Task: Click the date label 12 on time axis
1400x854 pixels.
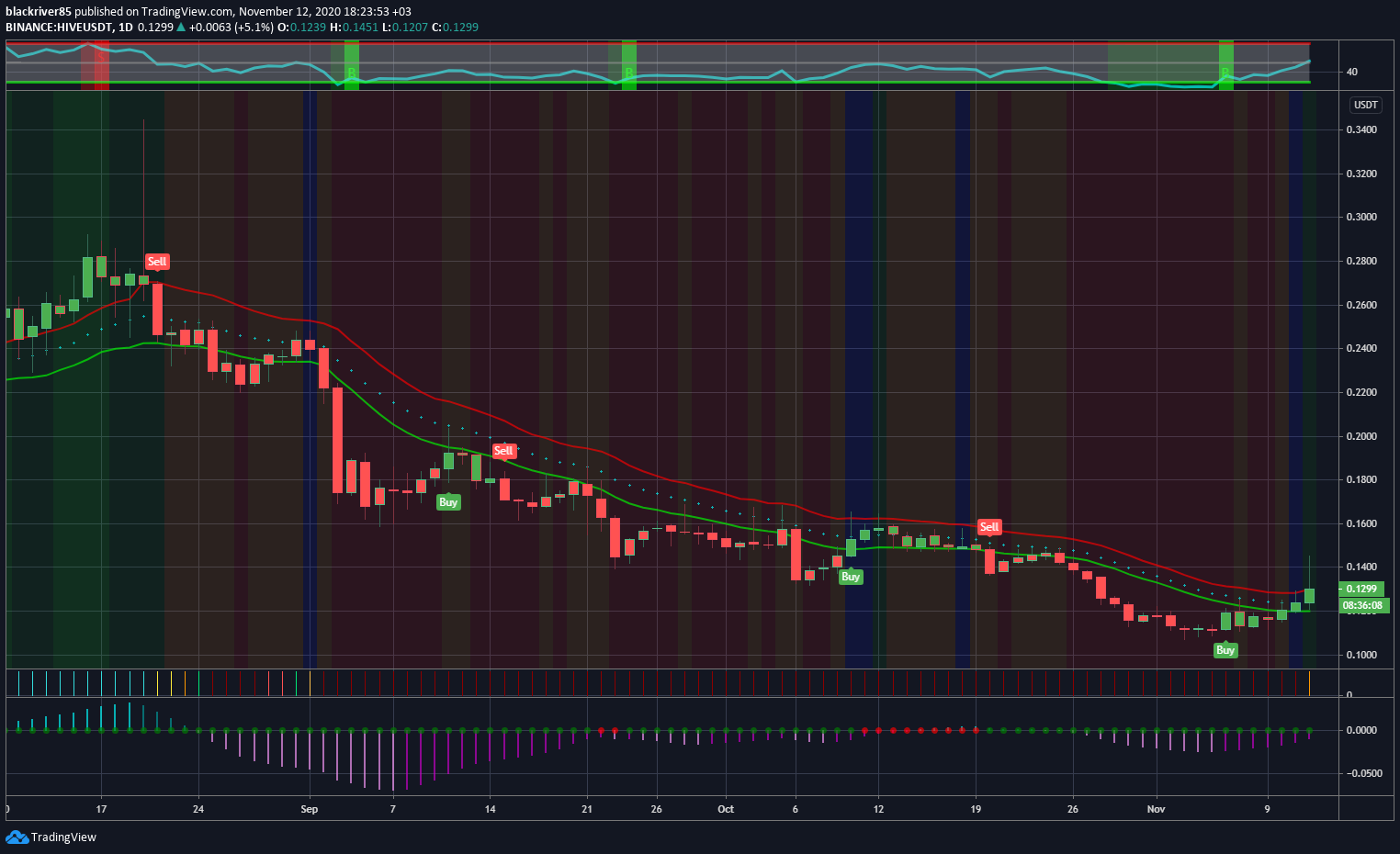Action: point(878,809)
